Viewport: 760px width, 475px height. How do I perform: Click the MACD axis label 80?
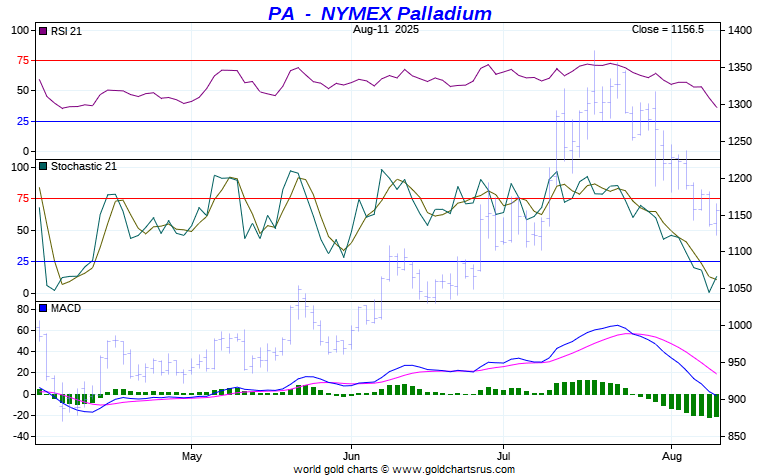pos(23,309)
